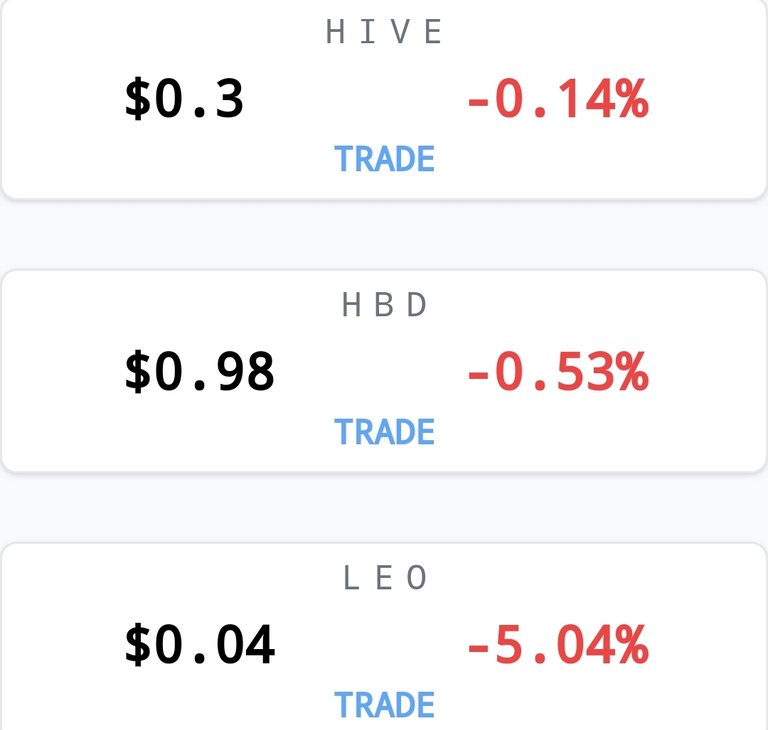Click the -0.14% change value
This screenshot has width=768, height=730.
(x=558, y=99)
